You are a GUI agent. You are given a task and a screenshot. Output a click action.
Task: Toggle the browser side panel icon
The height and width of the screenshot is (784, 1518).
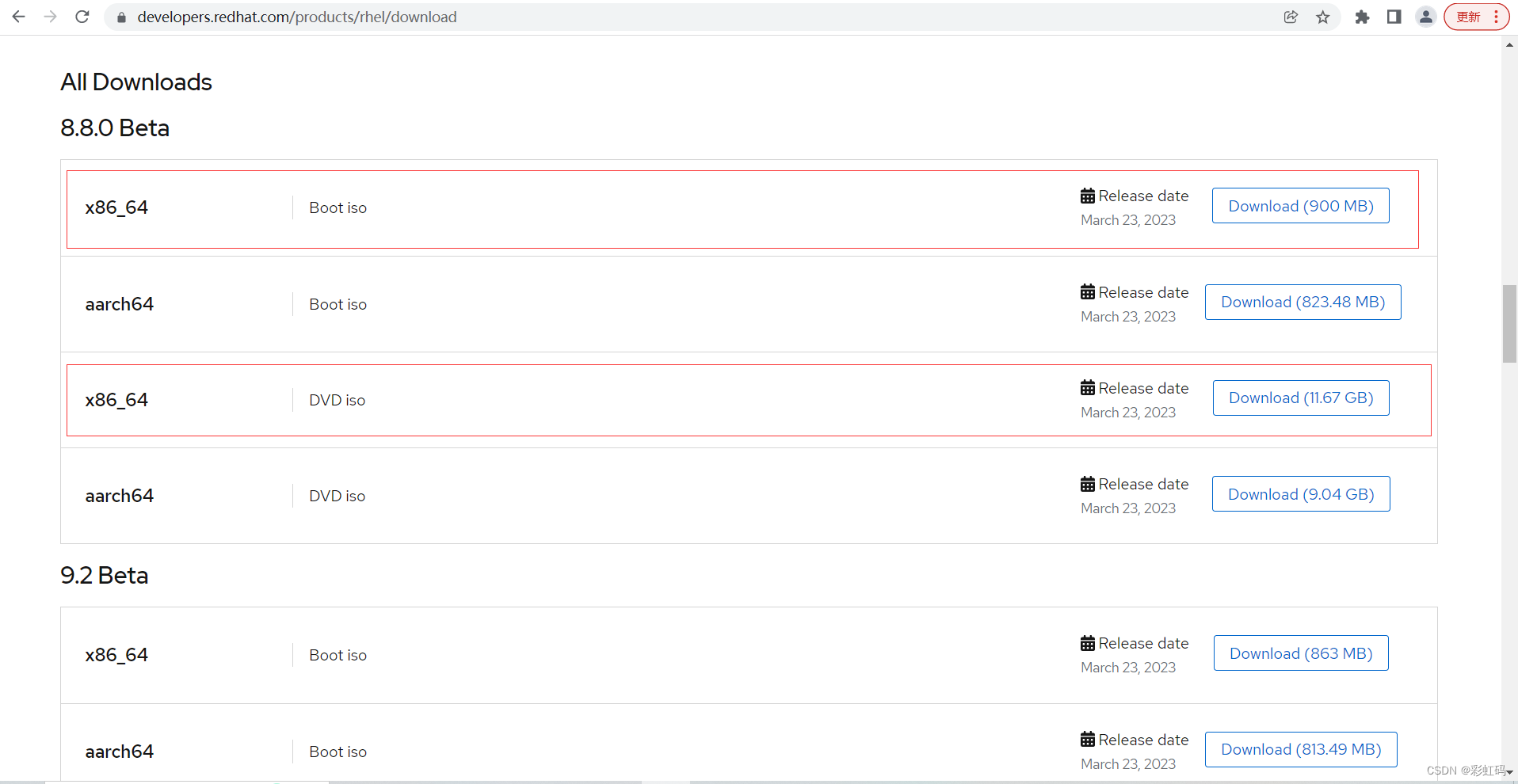coord(1394,17)
